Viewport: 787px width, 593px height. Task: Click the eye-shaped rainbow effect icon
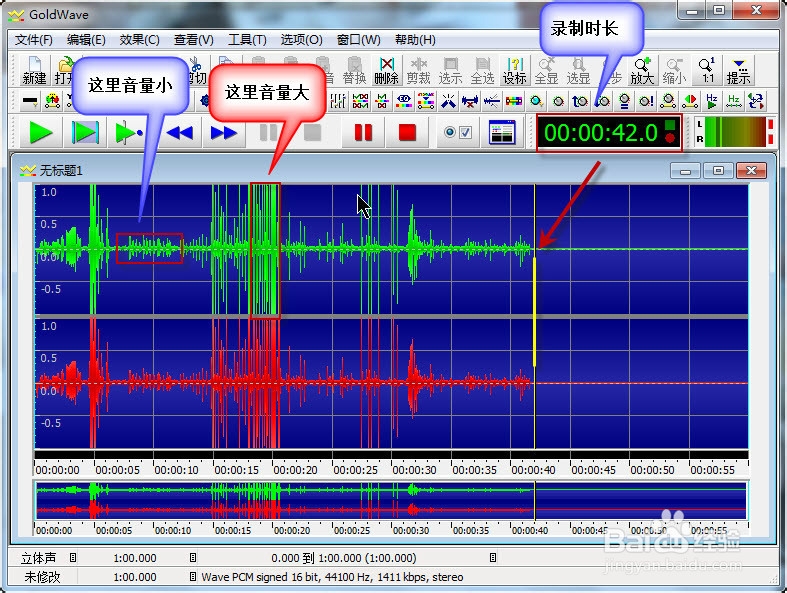404,101
